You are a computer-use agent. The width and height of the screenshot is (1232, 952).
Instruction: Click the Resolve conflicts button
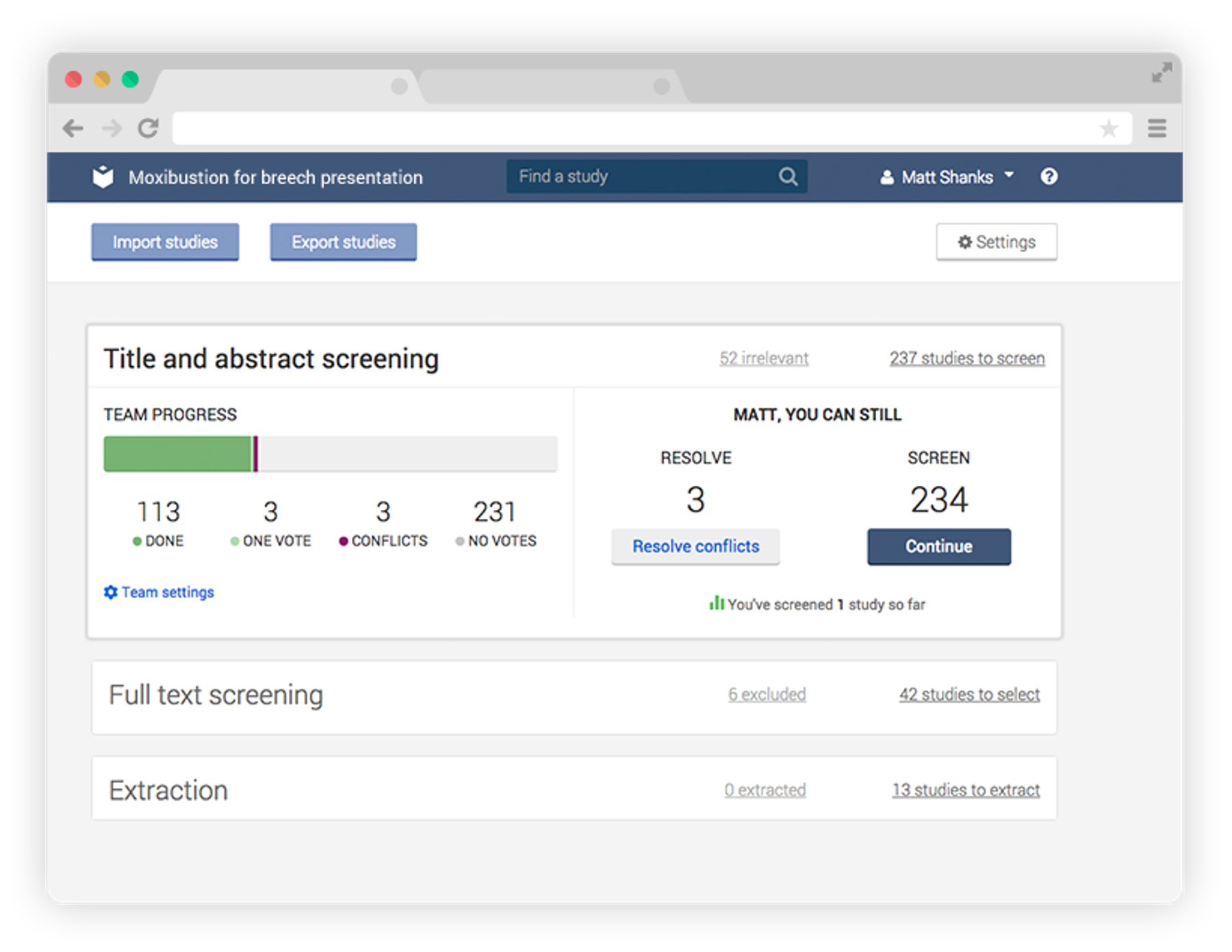[x=695, y=546]
